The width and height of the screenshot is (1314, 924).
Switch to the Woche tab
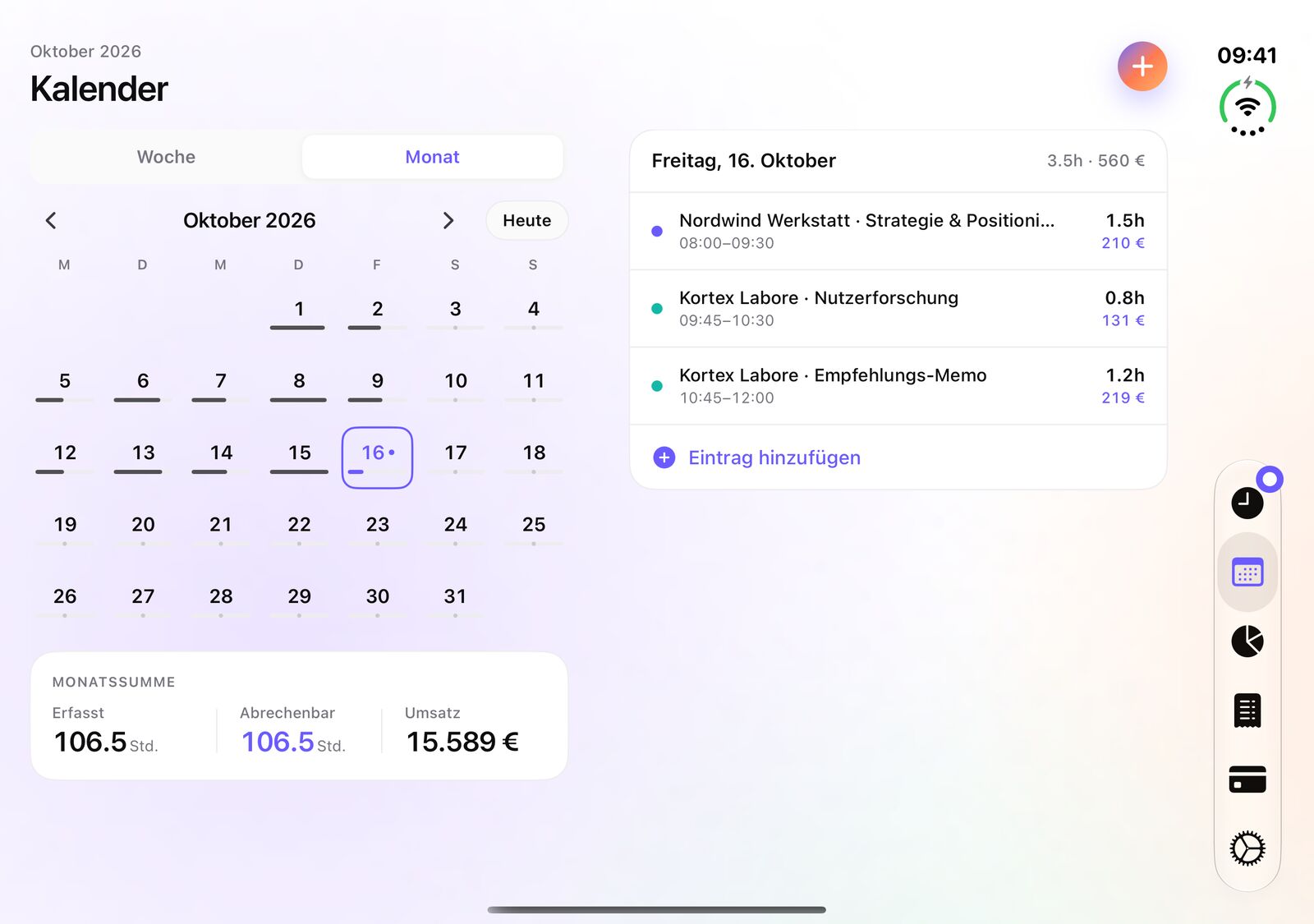166,157
